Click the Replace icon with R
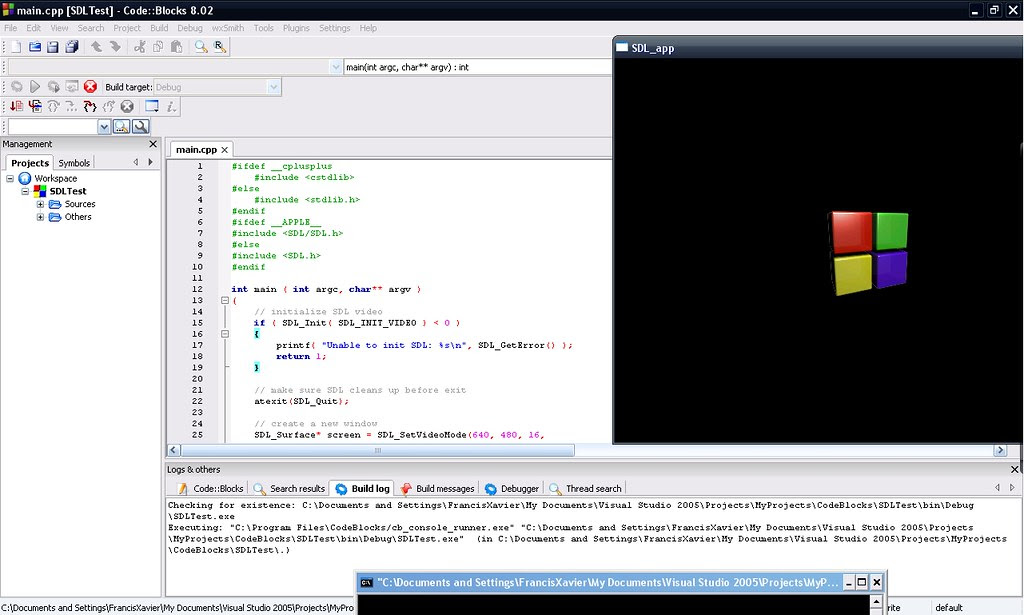1024x615 pixels. tap(220, 47)
